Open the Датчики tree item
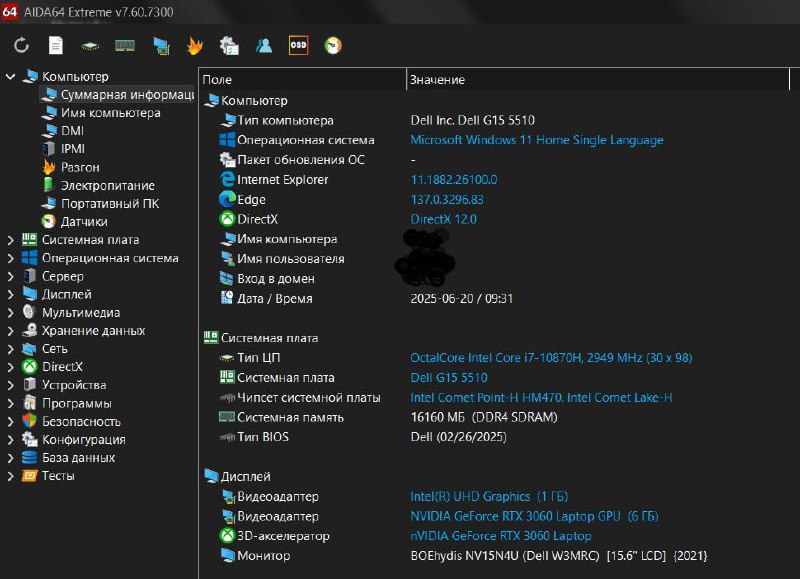This screenshot has height=579, width=800. 75,222
